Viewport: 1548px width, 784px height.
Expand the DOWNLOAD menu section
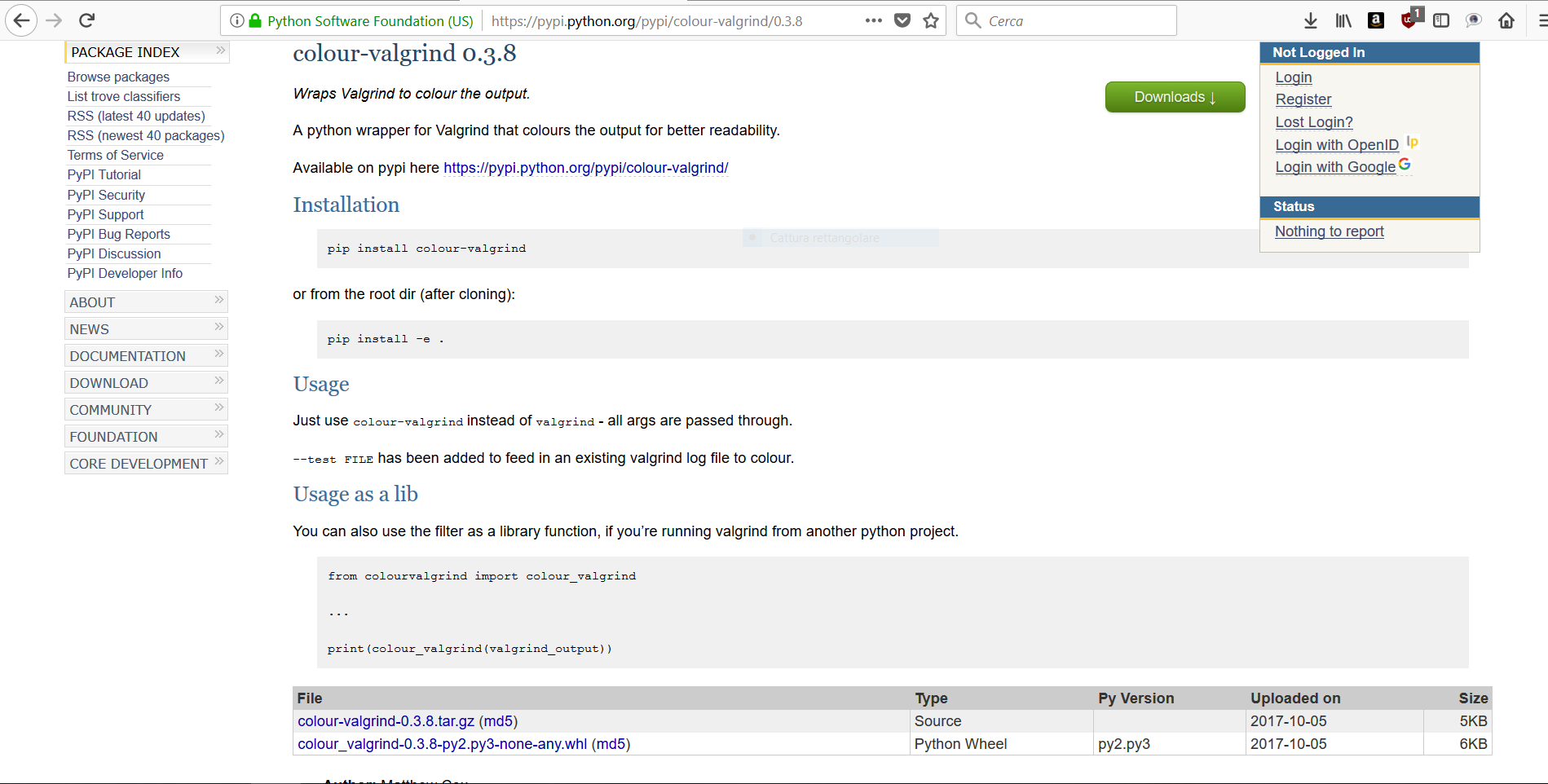pos(146,382)
